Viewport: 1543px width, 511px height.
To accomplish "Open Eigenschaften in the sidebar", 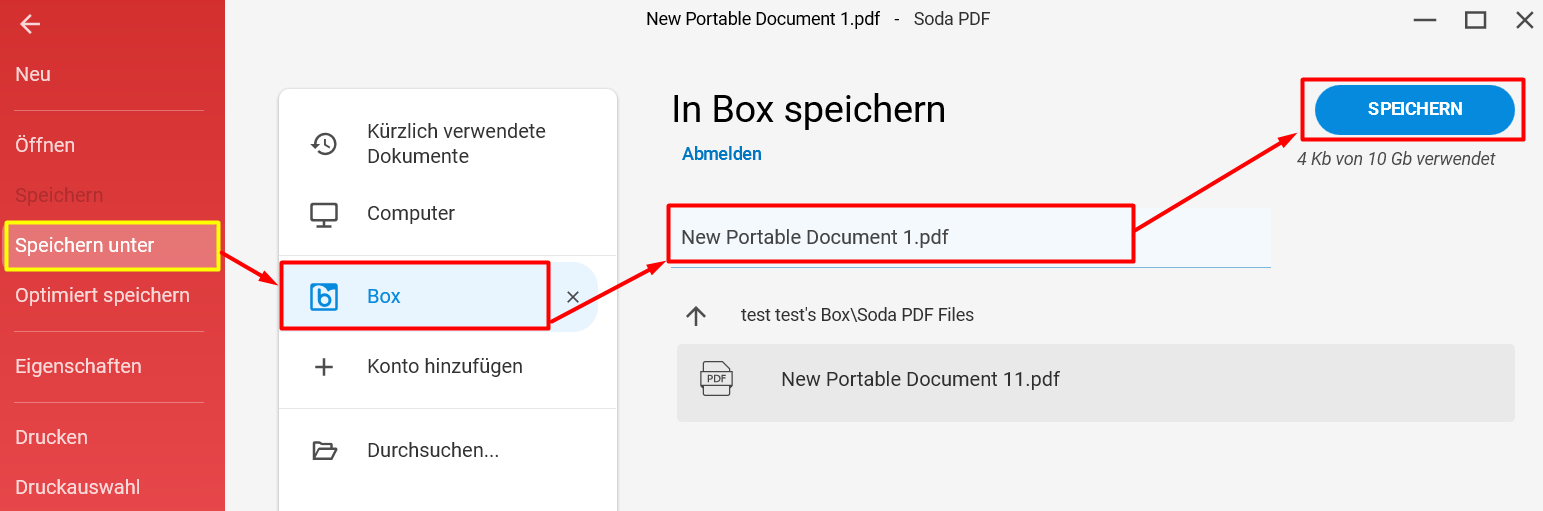I will 78,366.
